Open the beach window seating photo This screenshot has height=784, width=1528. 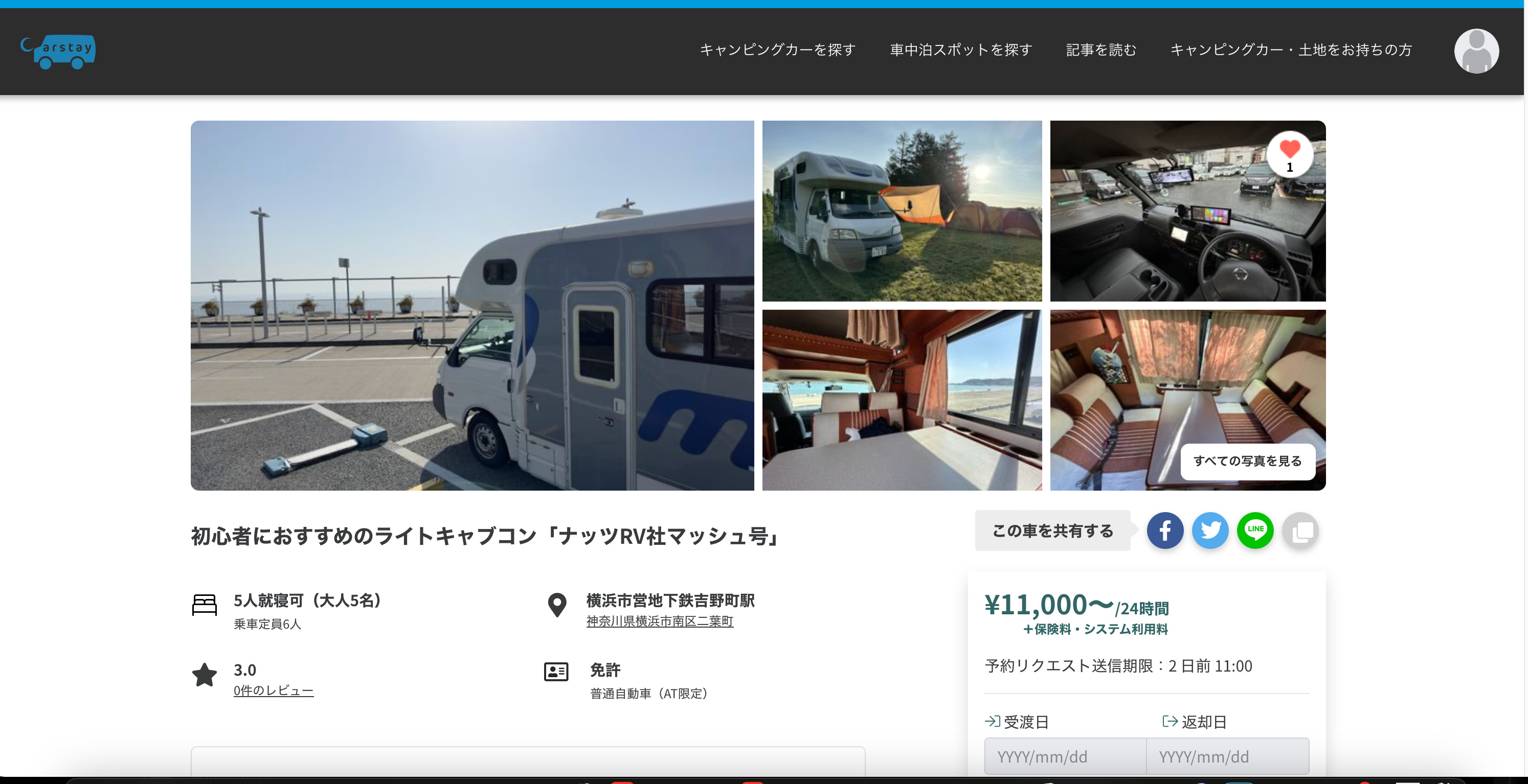(902, 400)
